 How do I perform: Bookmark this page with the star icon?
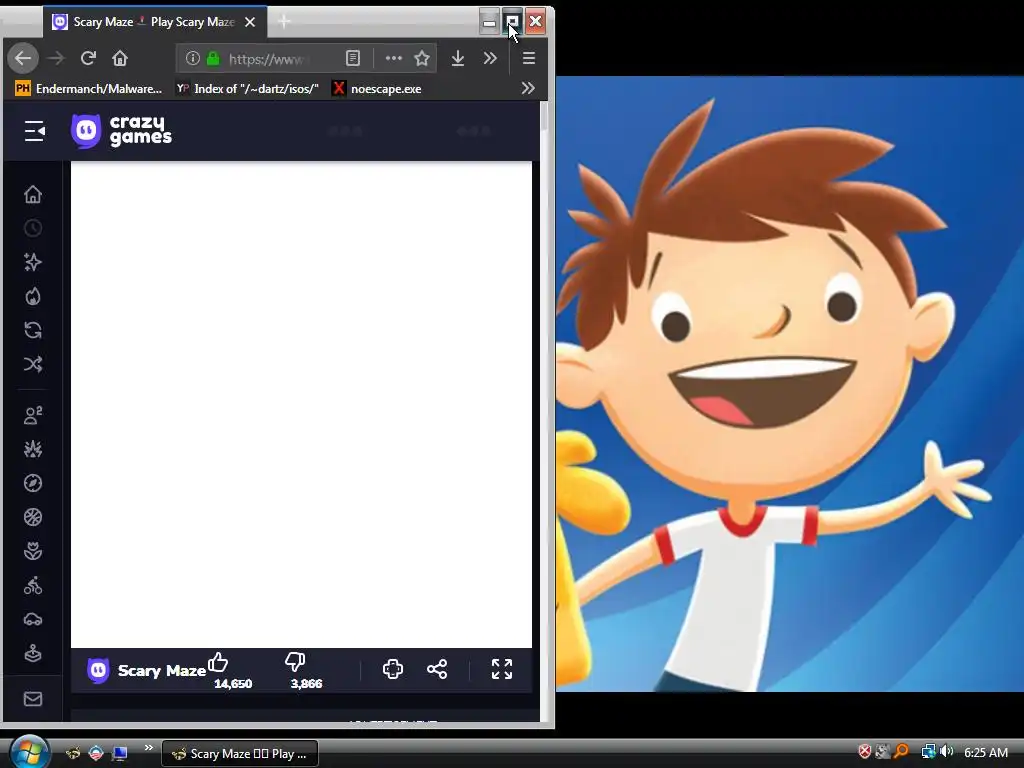[422, 58]
